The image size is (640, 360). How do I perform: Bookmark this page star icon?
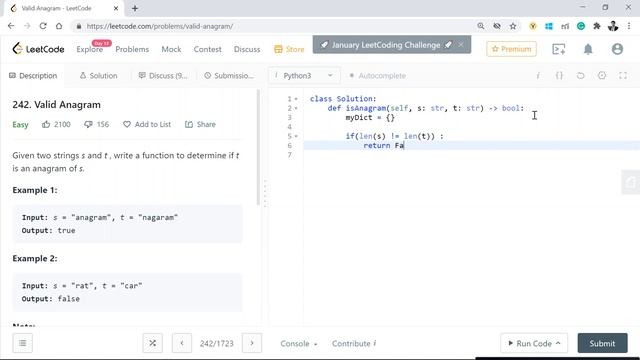pyautogui.click(x=513, y=26)
